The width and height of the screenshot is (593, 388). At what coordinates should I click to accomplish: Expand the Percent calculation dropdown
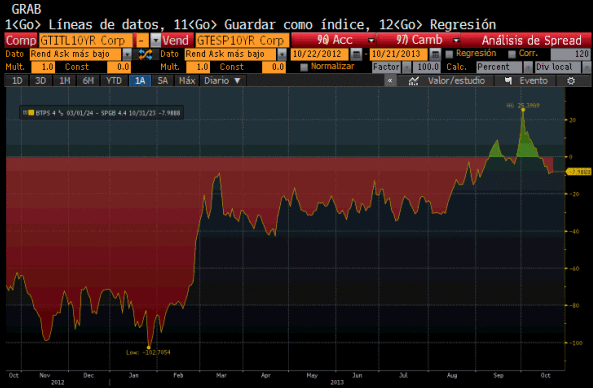528,67
